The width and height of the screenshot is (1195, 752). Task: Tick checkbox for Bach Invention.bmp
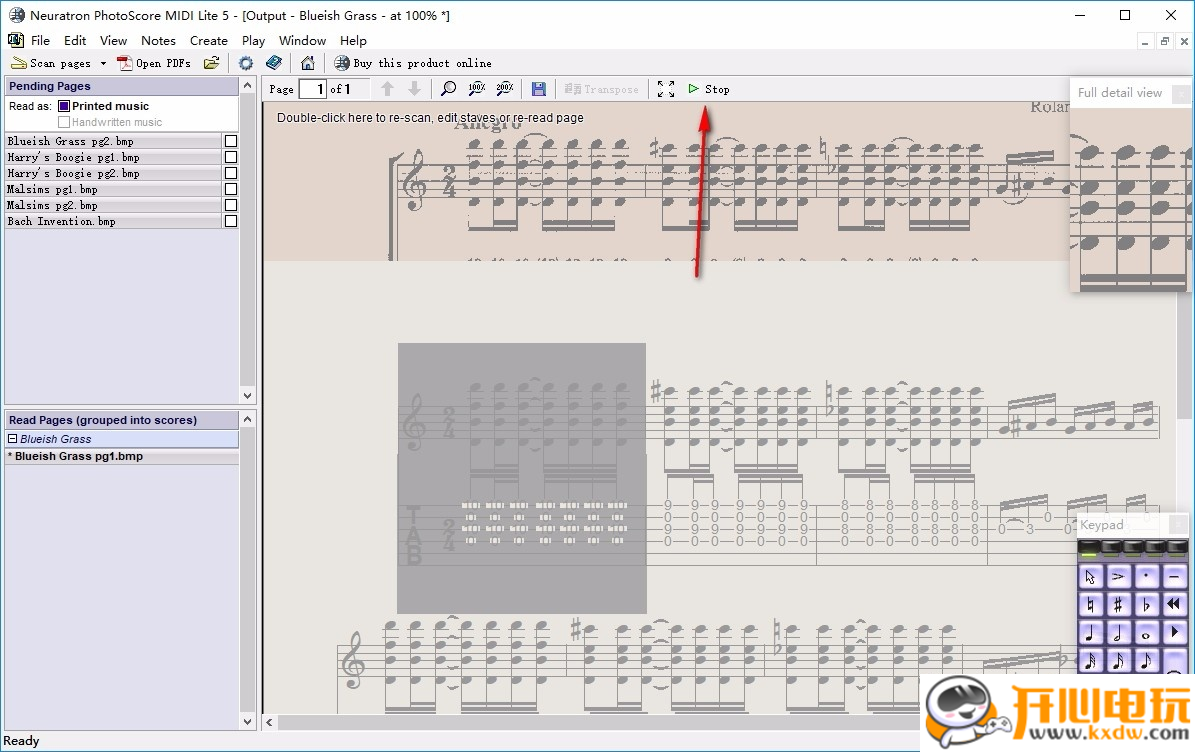point(231,221)
